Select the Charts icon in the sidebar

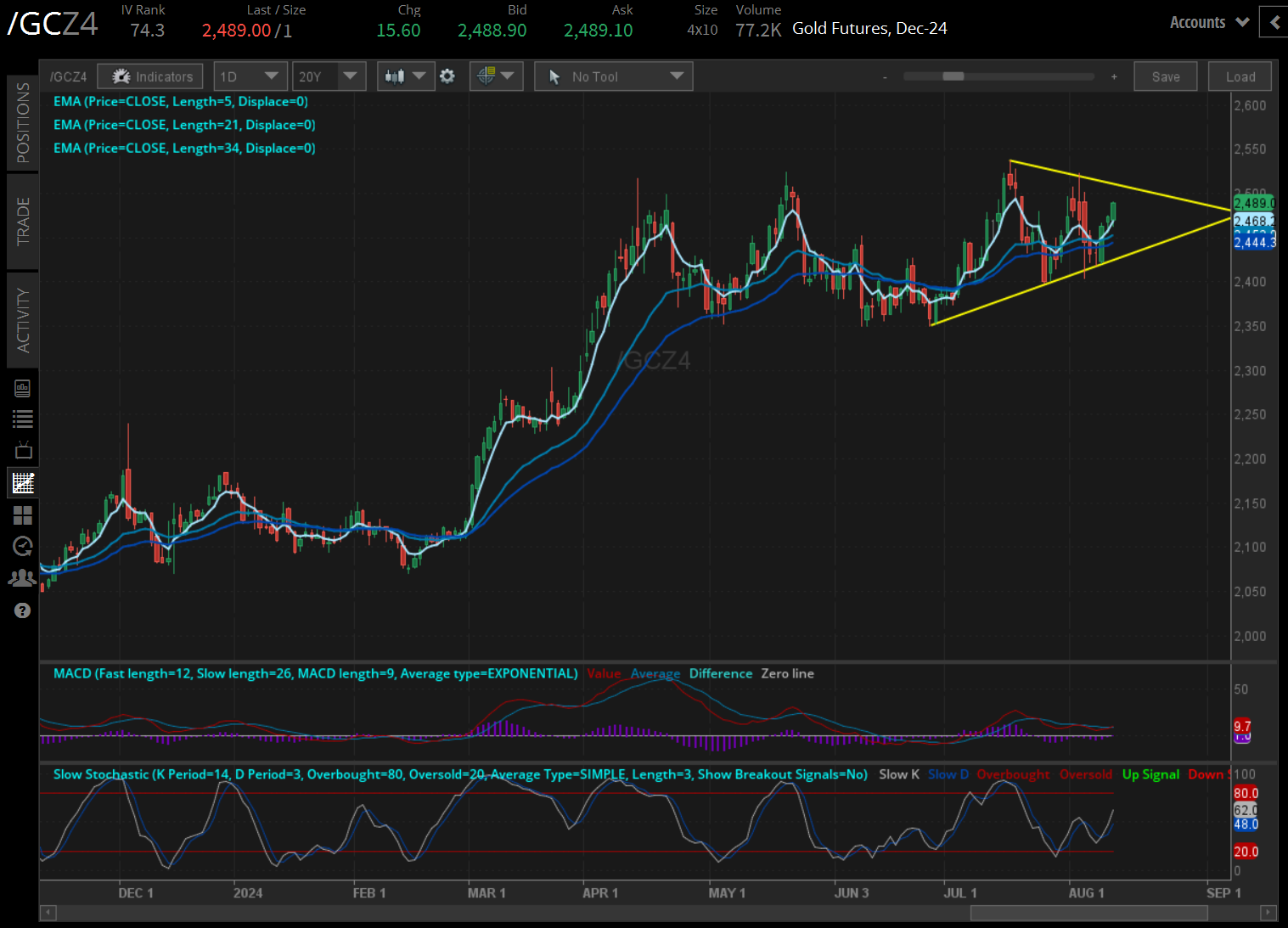tap(23, 482)
